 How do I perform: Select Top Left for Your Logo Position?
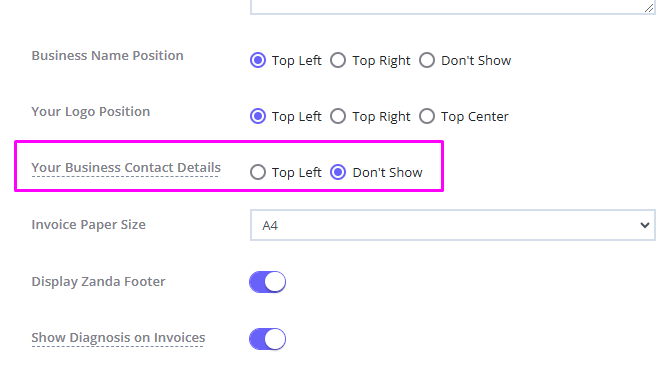pos(258,116)
